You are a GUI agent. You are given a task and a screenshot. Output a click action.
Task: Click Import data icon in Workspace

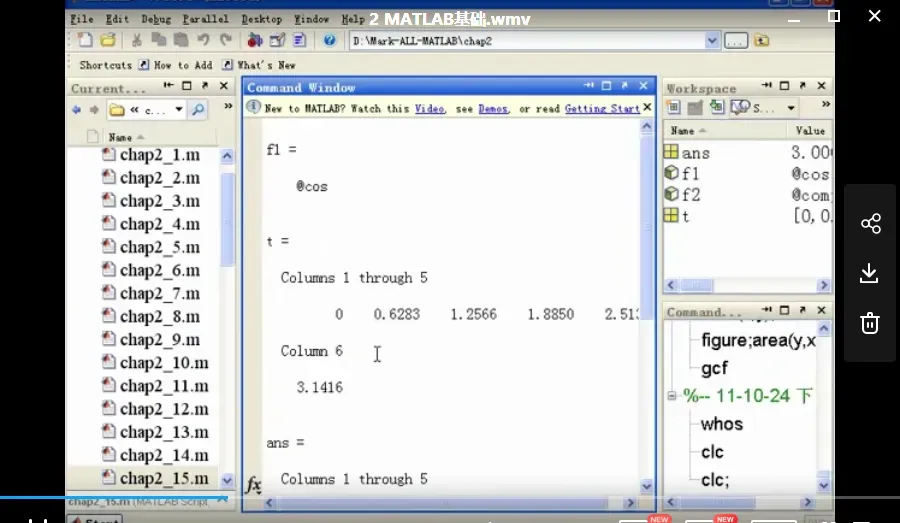[x=717, y=107]
